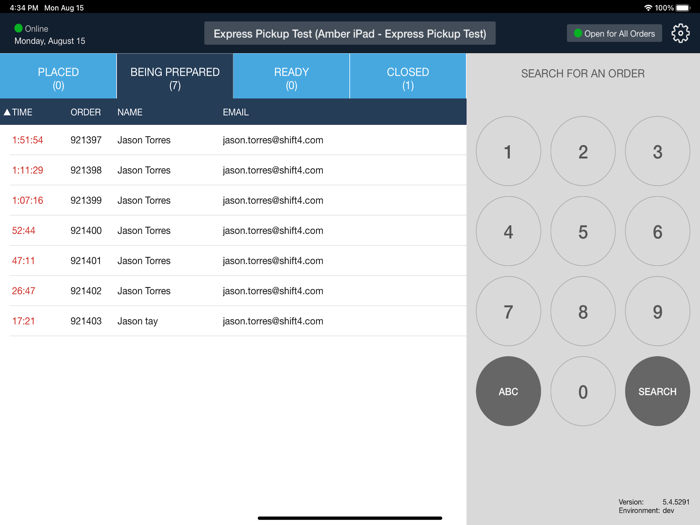The width and height of the screenshot is (700, 525).
Task: Tap keypad digit 7
Action: [508, 311]
